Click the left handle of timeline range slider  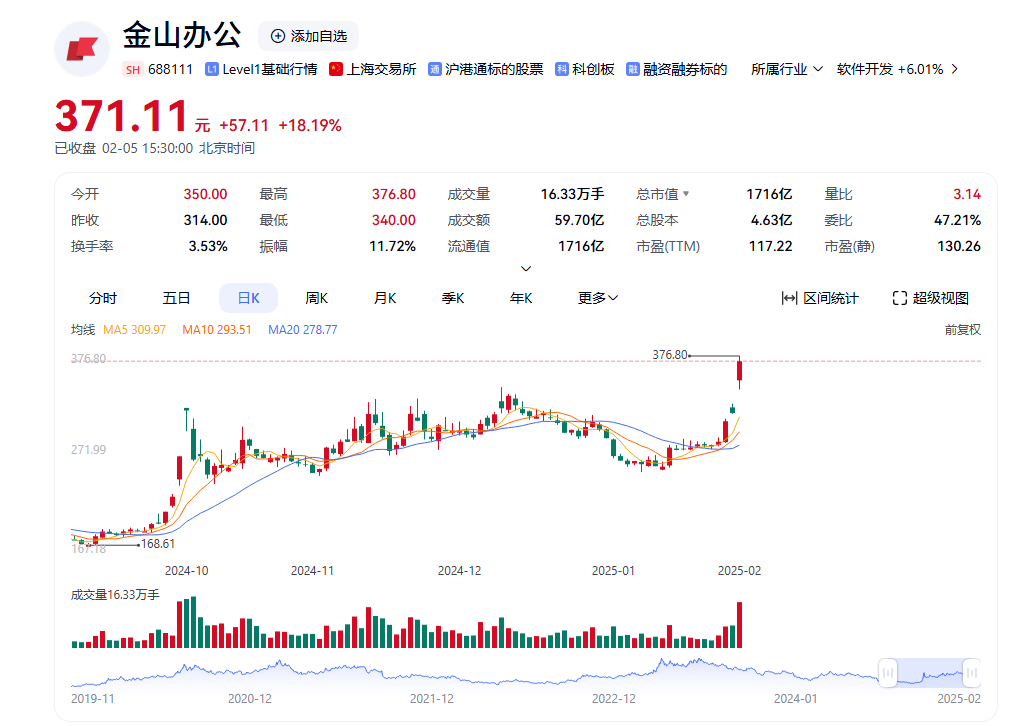tap(887, 673)
